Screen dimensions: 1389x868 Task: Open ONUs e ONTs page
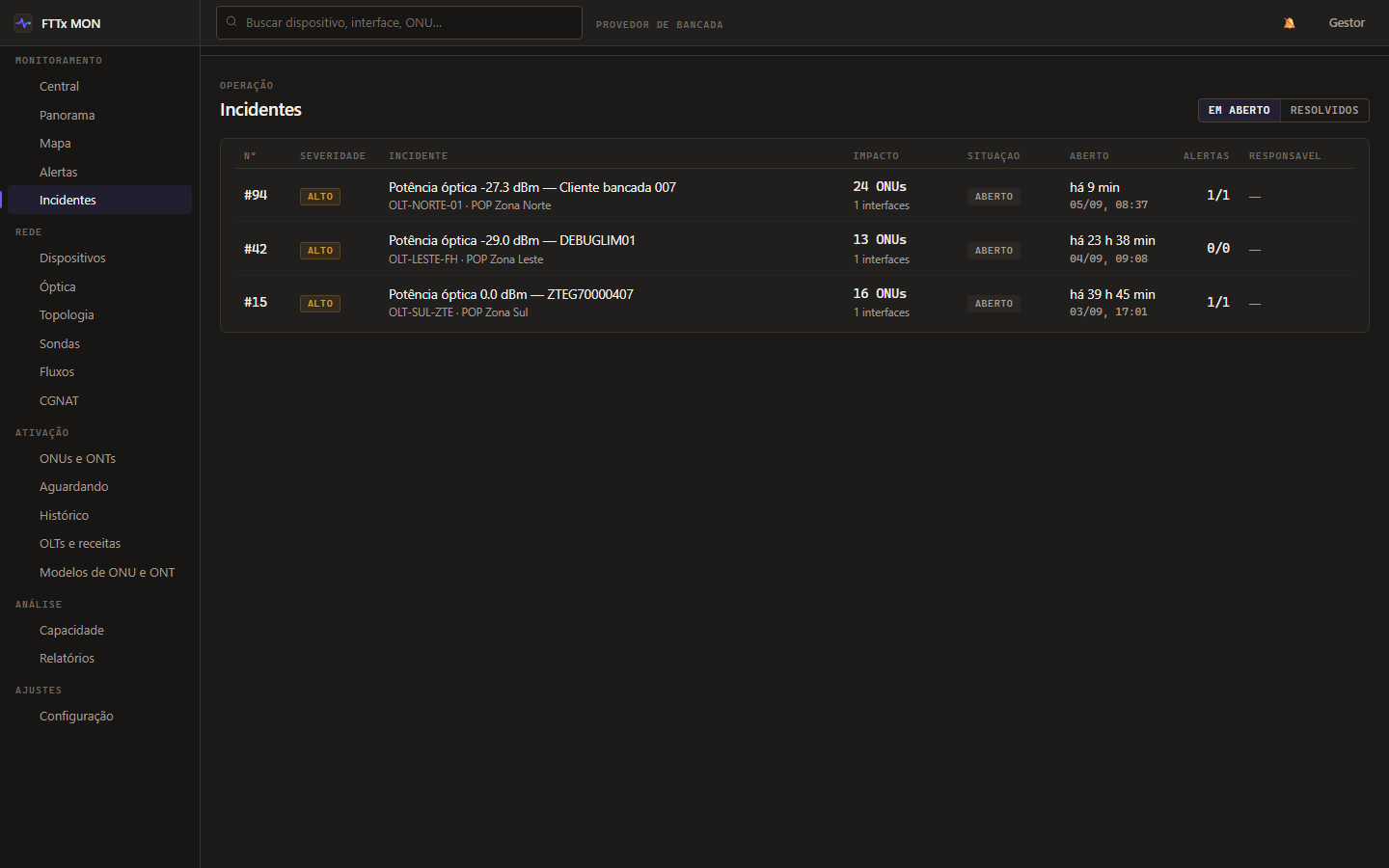click(x=99, y=458)
